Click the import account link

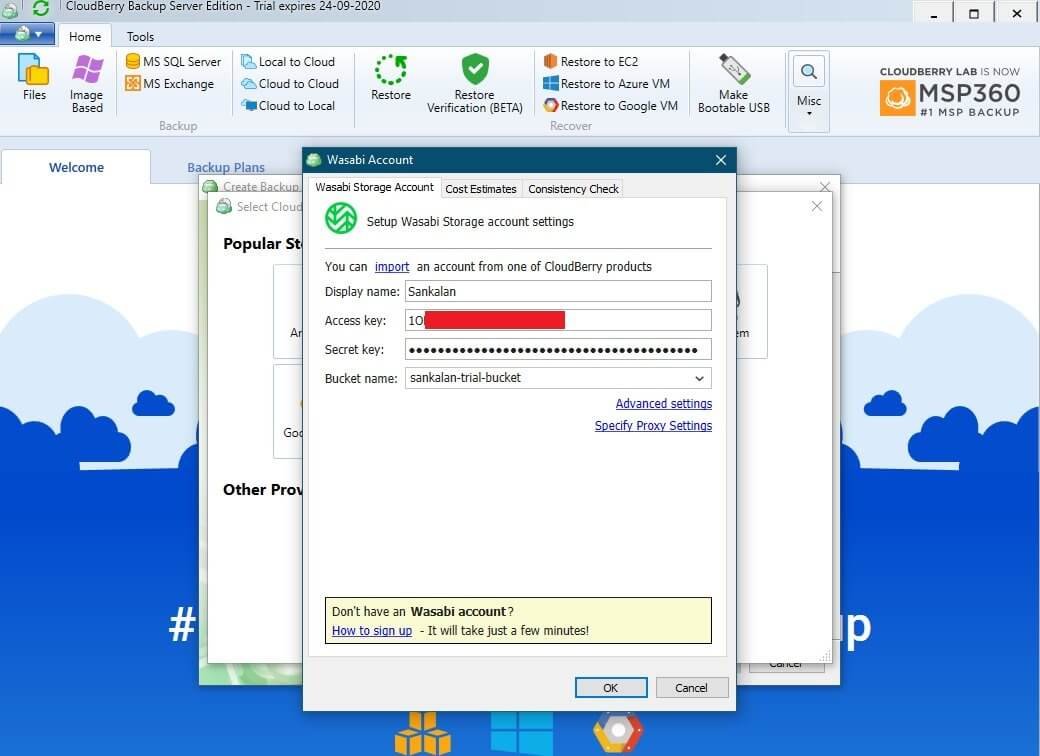tap(392, 267)
